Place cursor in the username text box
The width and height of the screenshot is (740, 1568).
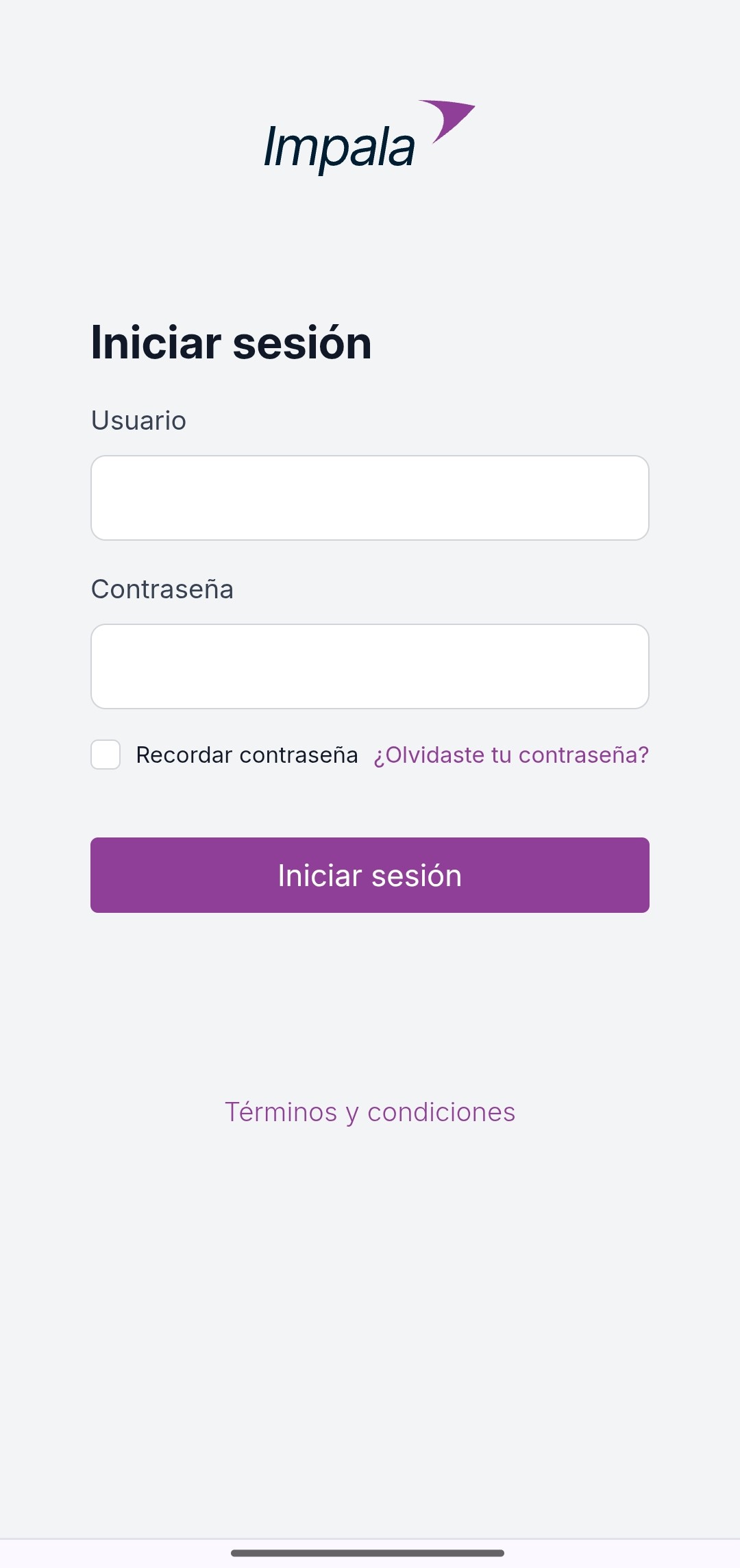tap(370, 498)
